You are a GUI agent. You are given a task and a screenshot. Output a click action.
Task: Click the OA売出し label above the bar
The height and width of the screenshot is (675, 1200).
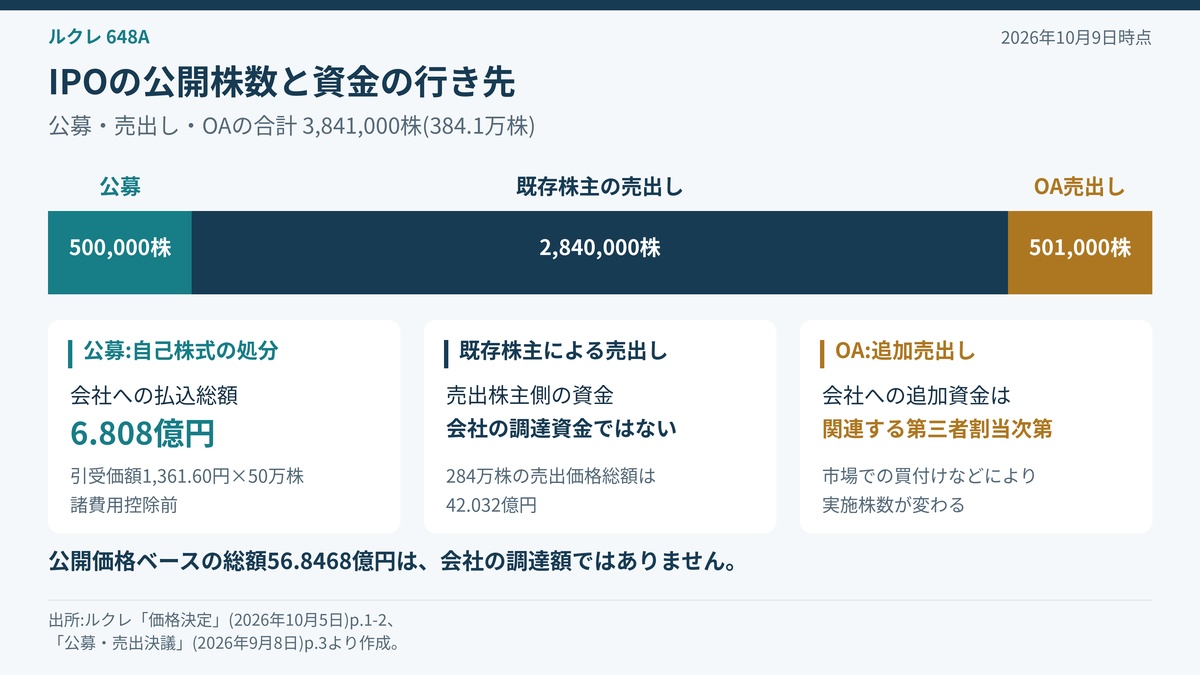pos(1080,186)
